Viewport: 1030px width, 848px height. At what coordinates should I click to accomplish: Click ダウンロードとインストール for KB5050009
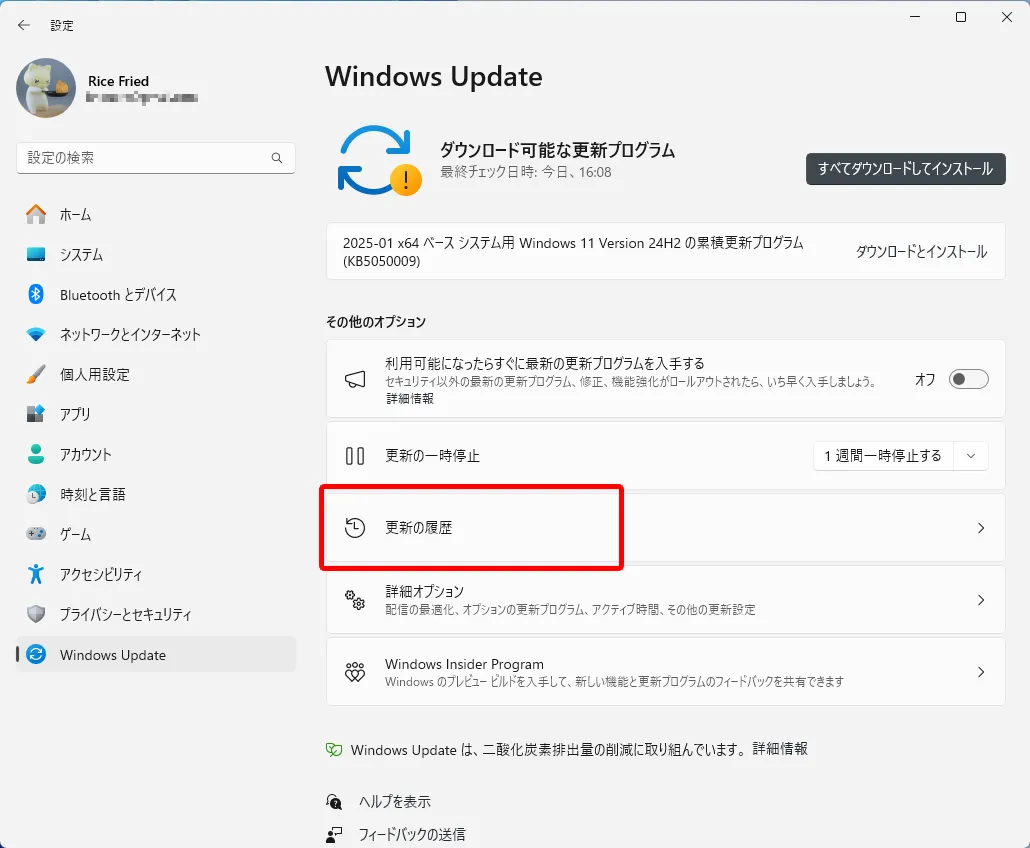pos(921,252)
